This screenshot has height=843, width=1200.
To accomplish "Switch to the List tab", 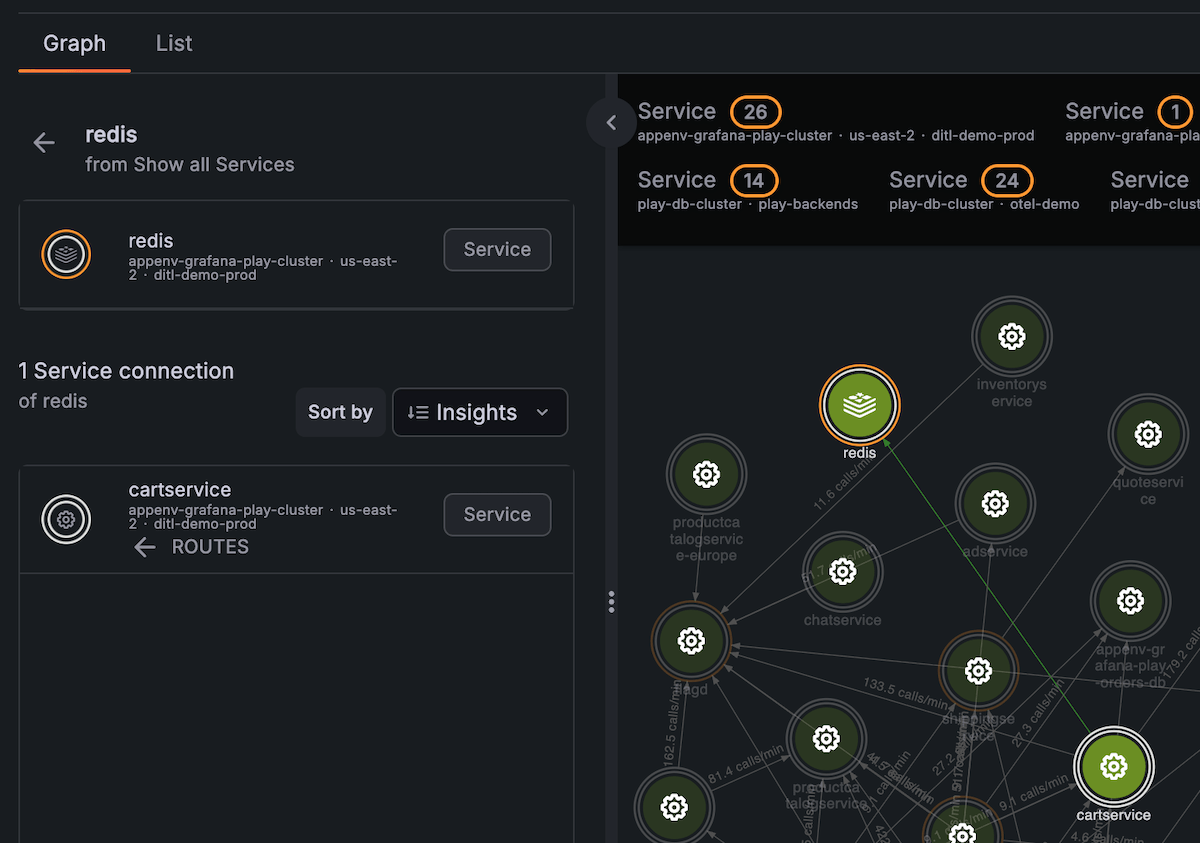I will click(x=173, y=43).
